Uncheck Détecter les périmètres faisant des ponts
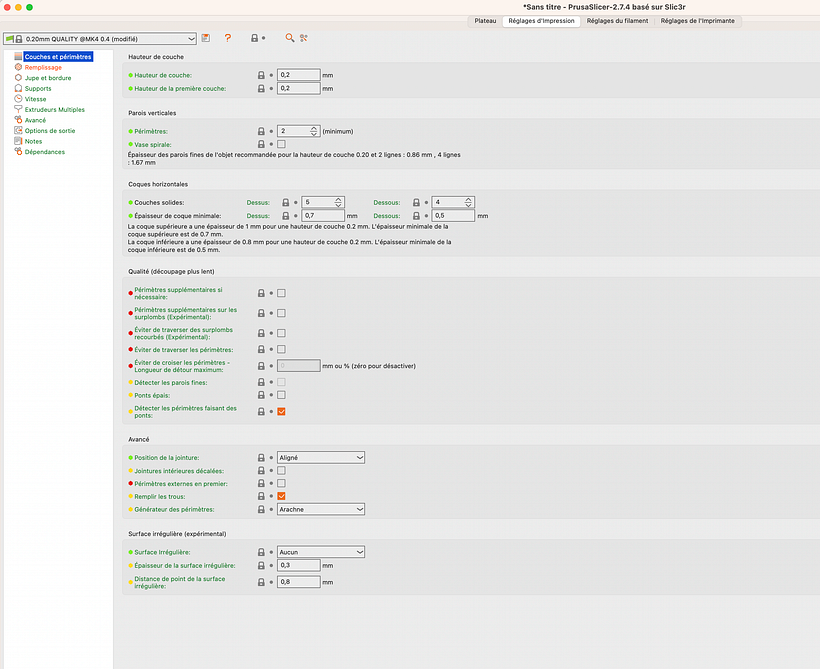Viewport: 820px width, 669px height. click(282, 412)
